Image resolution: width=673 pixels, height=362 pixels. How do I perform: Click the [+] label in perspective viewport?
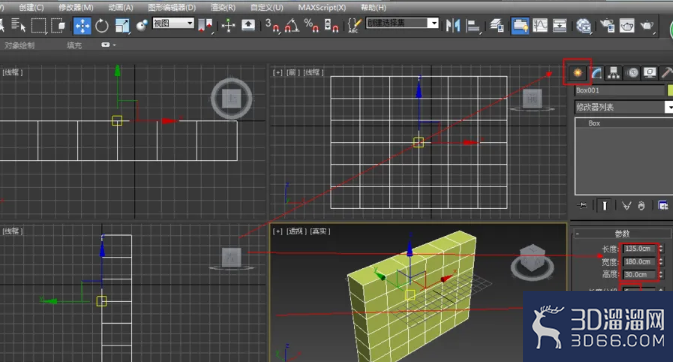(278, 231)
